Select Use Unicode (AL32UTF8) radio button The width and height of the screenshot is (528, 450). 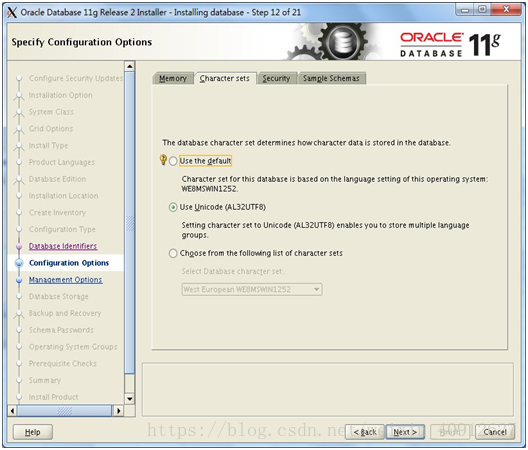click(x=173, y=207)
